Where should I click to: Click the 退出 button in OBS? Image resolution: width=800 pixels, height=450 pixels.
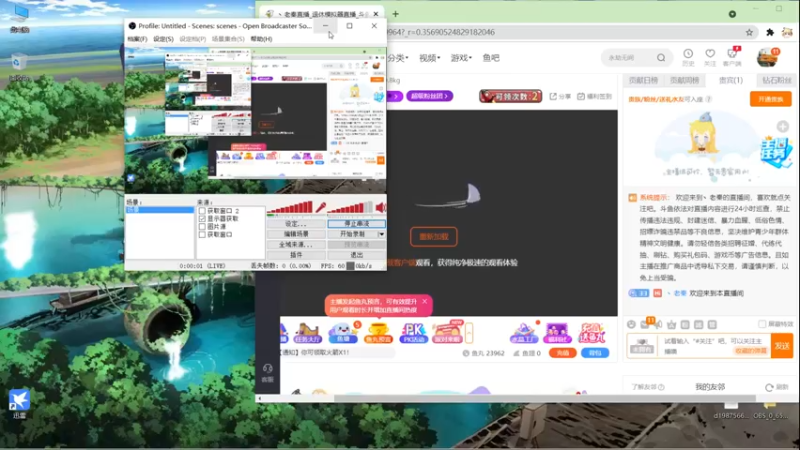(357, 255)
